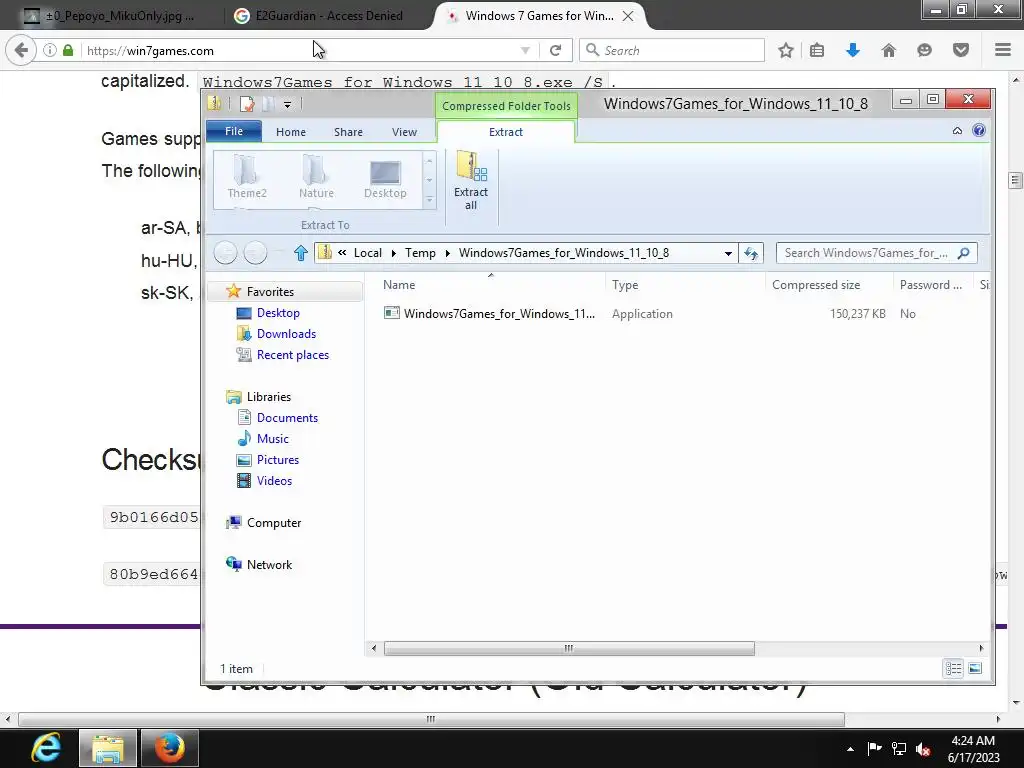The image size is (1024, 768).
Task: Open Desktop in the Favorites list
Action: point(278,313)
